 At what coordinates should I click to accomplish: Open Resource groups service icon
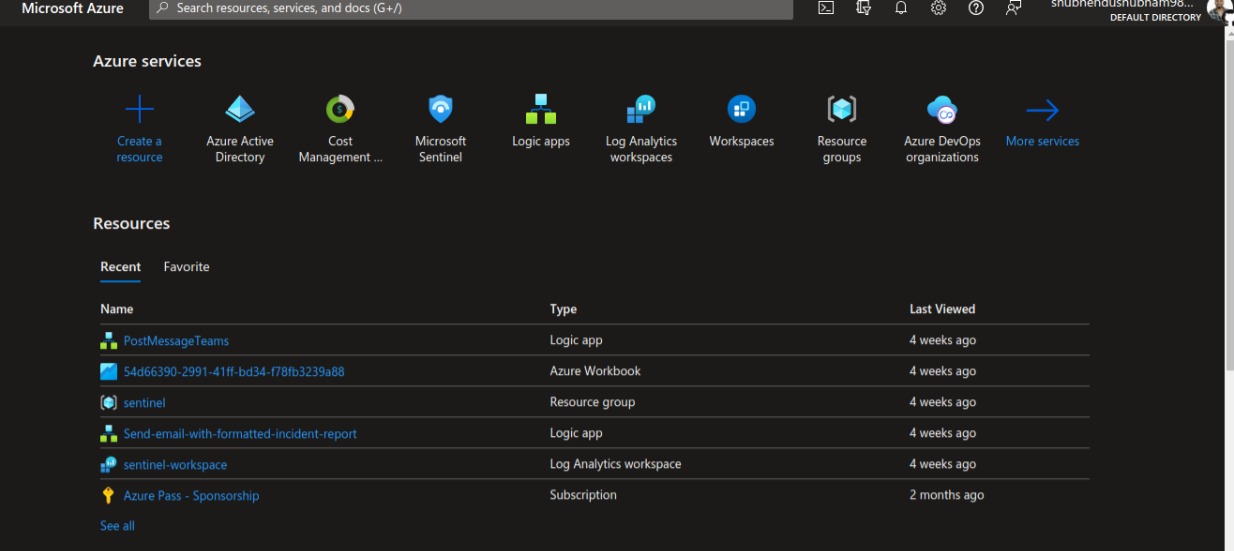pyautogui.click(x=842, y=109)
